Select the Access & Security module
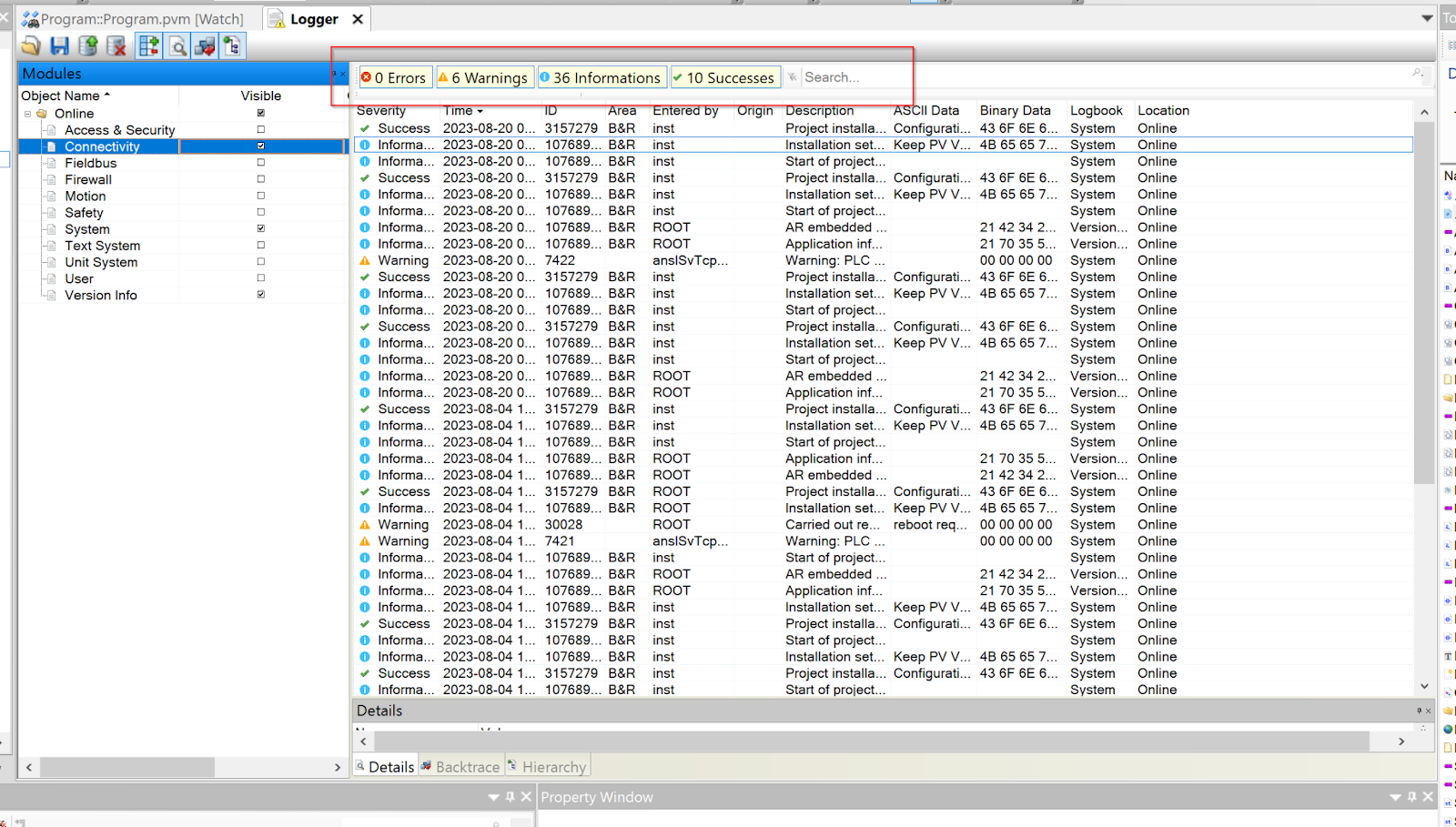This screenshot has height=827, width=1456. [119, 130]
